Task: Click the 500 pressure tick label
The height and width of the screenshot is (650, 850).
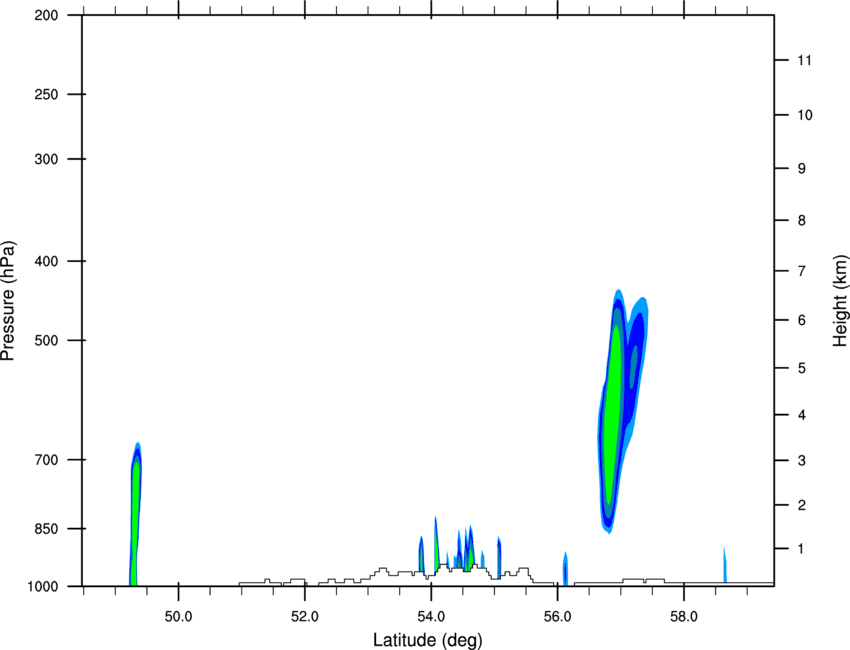Action: coord(47,340)
